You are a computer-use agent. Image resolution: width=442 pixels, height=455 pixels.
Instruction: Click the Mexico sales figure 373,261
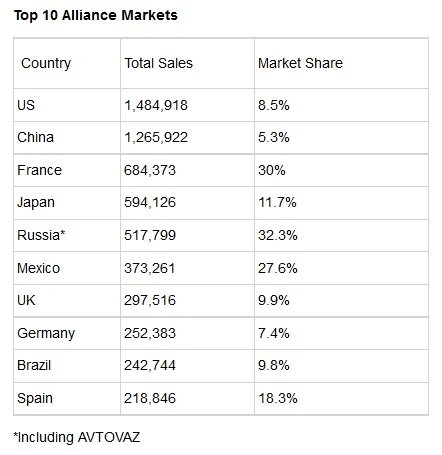click(149, 268)
